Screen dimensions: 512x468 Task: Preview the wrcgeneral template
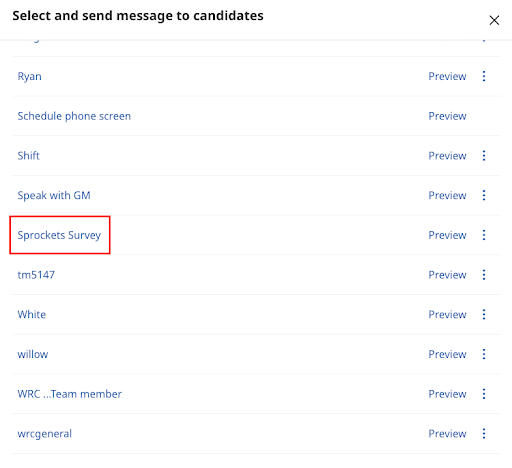pyautogui.click(x=447, y=434)
